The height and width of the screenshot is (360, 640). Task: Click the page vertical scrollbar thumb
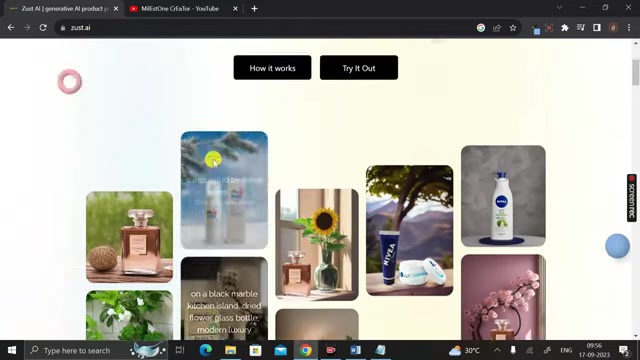point(635,72)
